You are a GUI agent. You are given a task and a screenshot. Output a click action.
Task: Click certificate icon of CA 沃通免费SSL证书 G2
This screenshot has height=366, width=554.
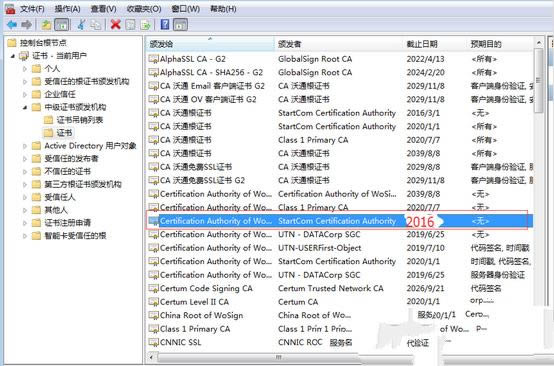tap(154, 180)
